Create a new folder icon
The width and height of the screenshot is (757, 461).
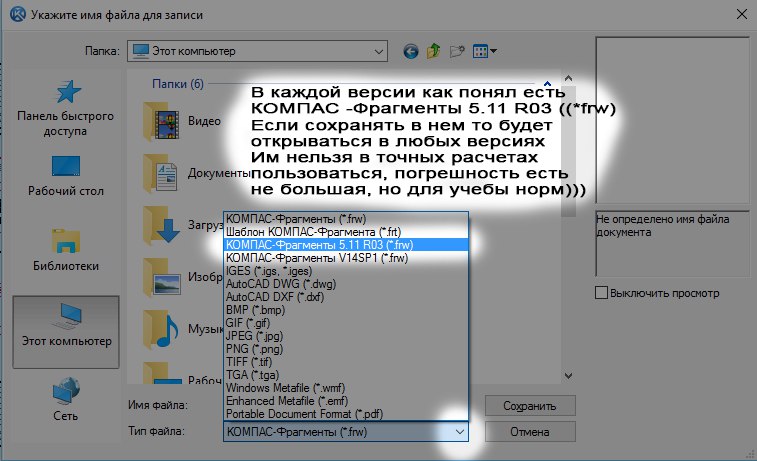coord(457,51)
